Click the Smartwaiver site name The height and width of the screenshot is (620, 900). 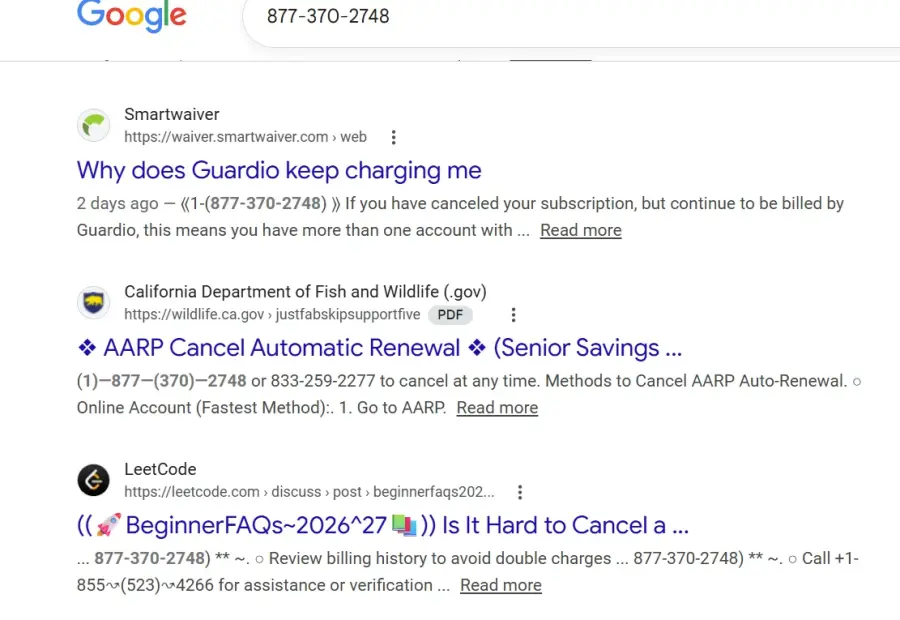click(172, 114)
